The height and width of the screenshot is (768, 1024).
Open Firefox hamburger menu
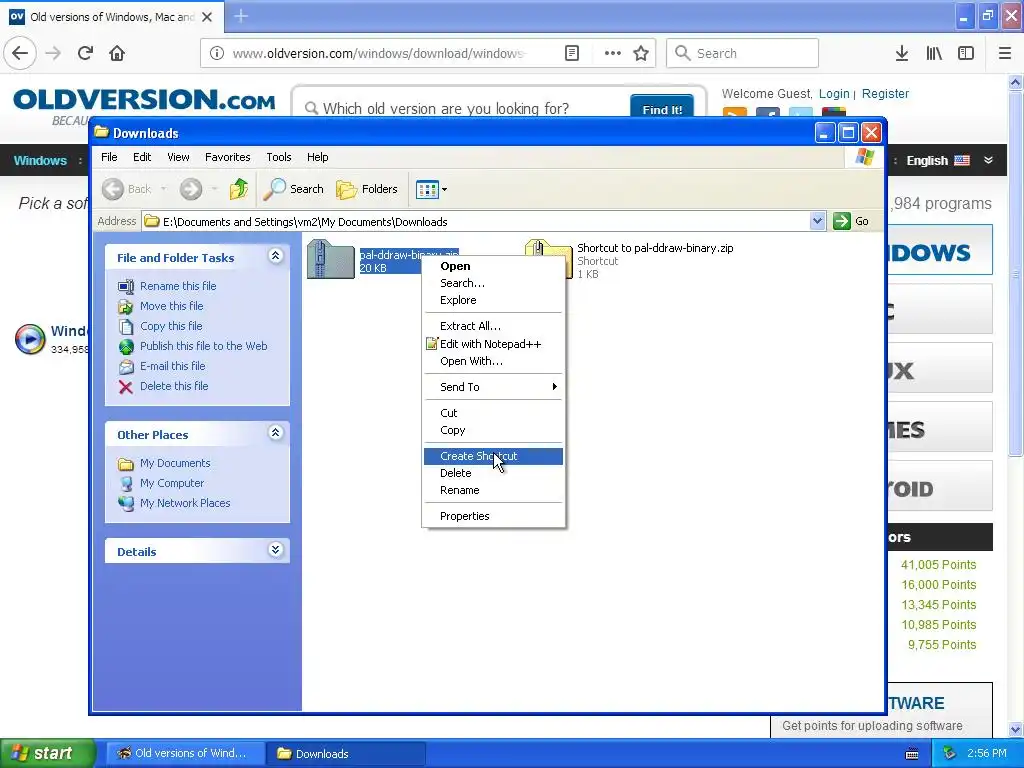click(1004, 53)
